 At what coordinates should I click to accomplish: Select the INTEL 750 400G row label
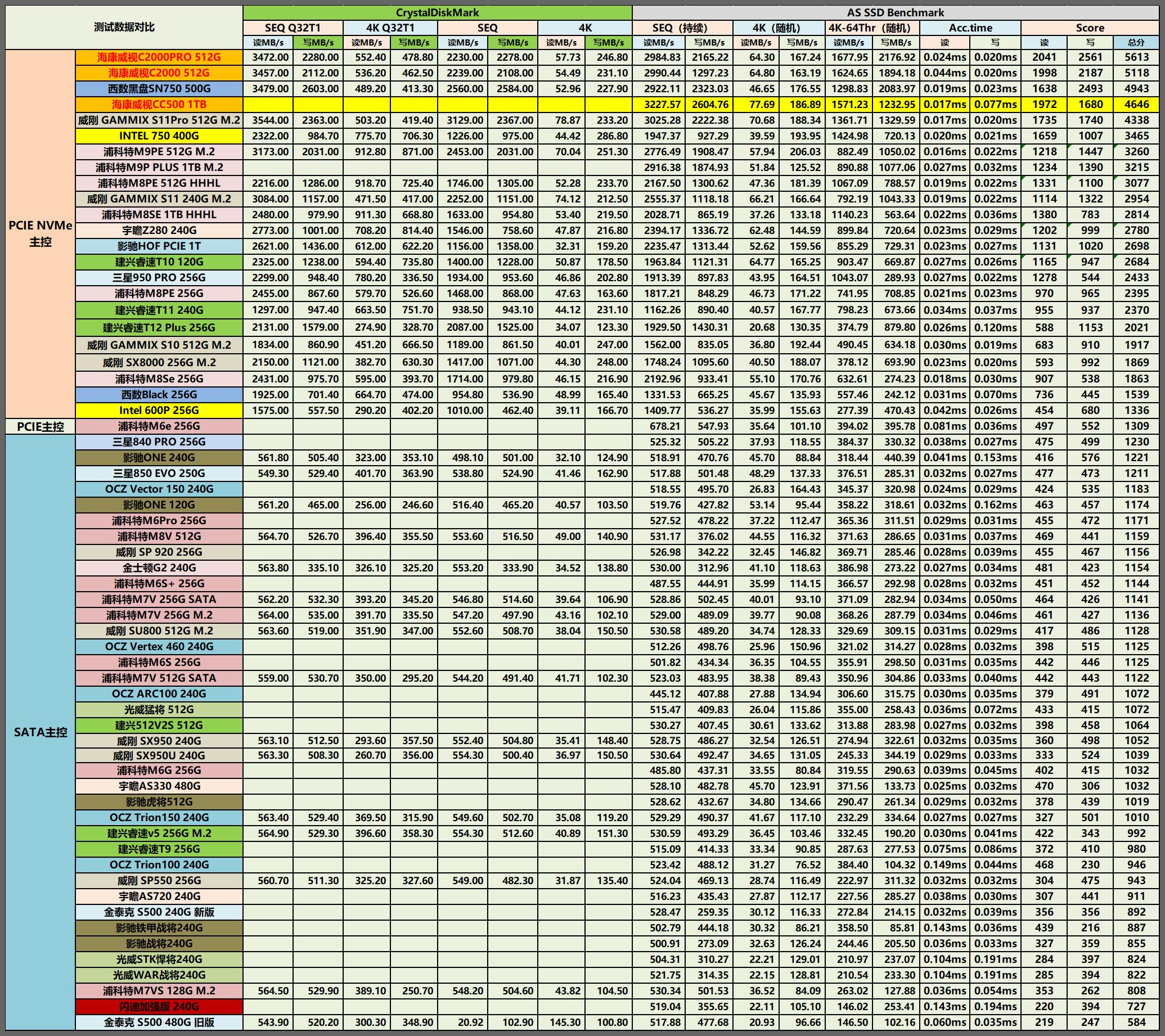159,136
